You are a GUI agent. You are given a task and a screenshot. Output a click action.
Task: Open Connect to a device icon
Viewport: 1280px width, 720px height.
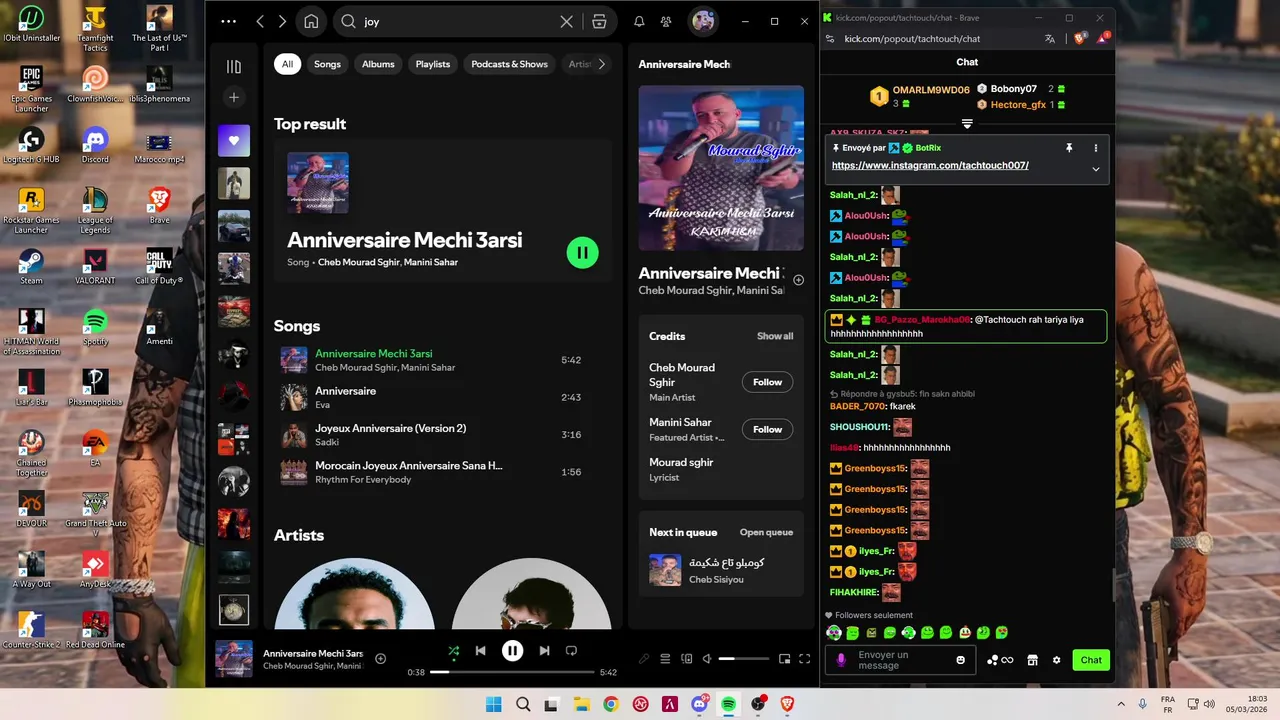tap(686, 659)
